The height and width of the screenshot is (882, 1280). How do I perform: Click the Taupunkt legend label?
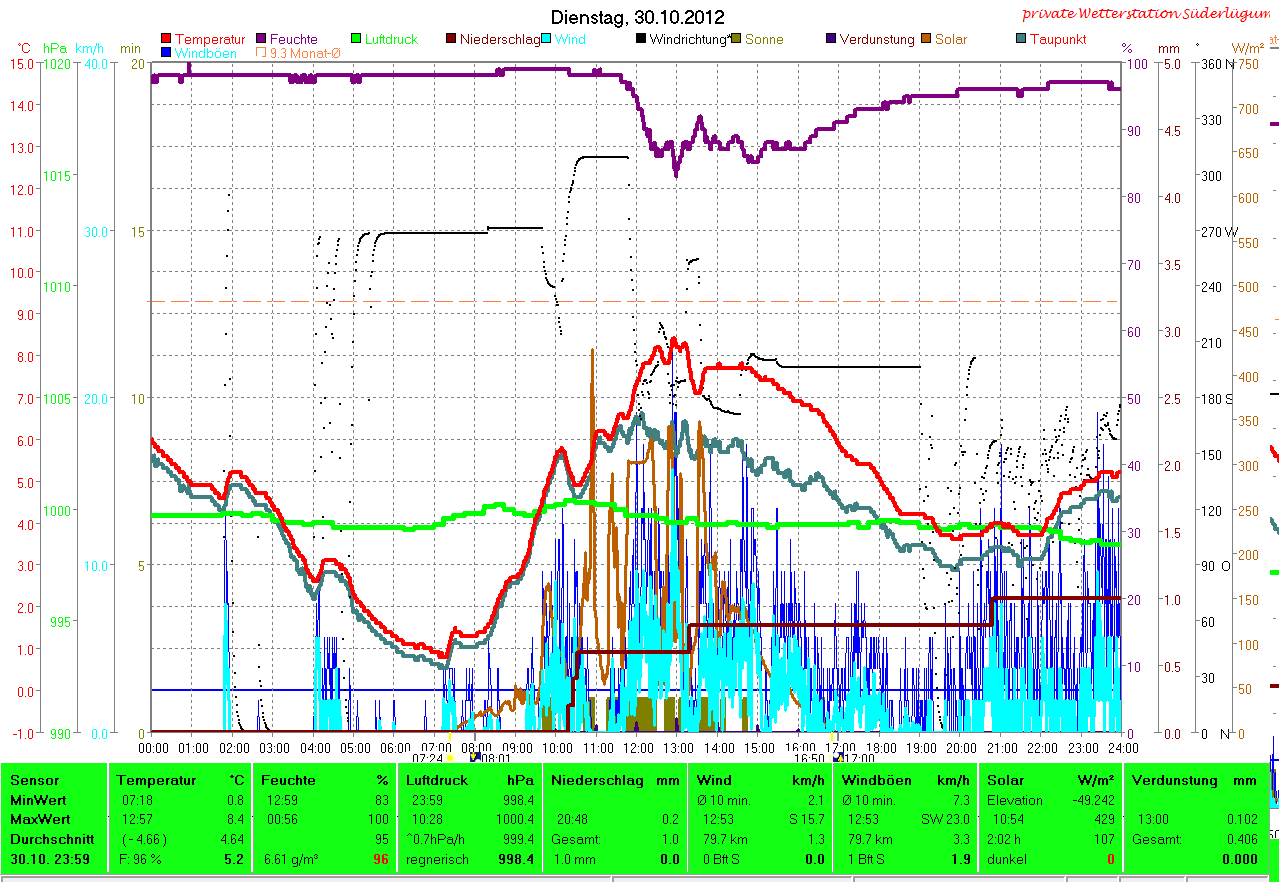1058,40
